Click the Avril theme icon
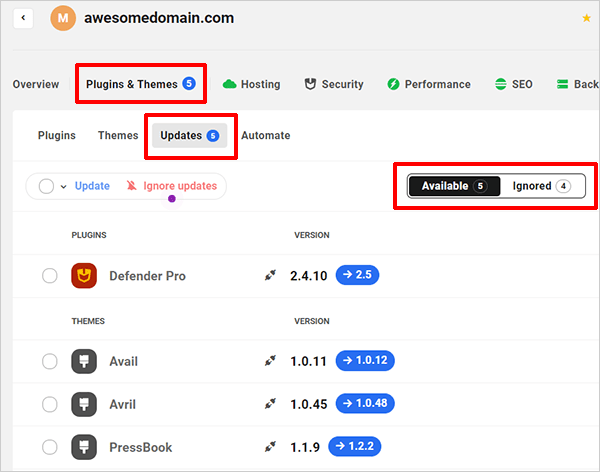The height and width of the screenshot is (472, 600). [84, 404]
